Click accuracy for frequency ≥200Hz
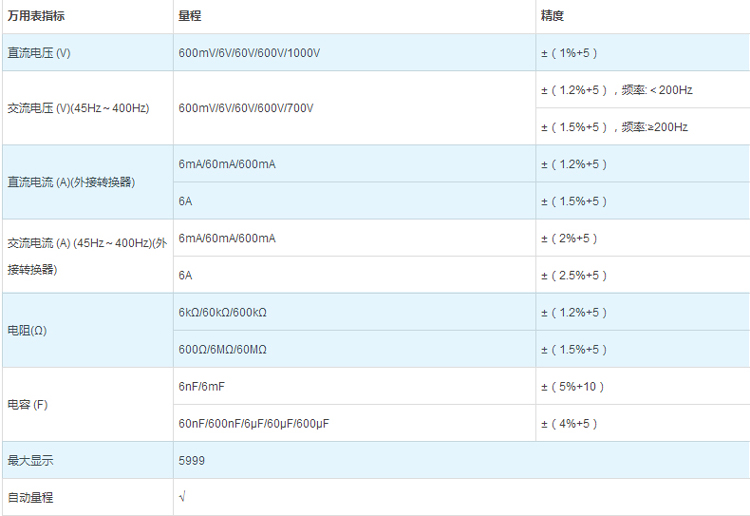This screenshot has height=516, width=750. 614,127
